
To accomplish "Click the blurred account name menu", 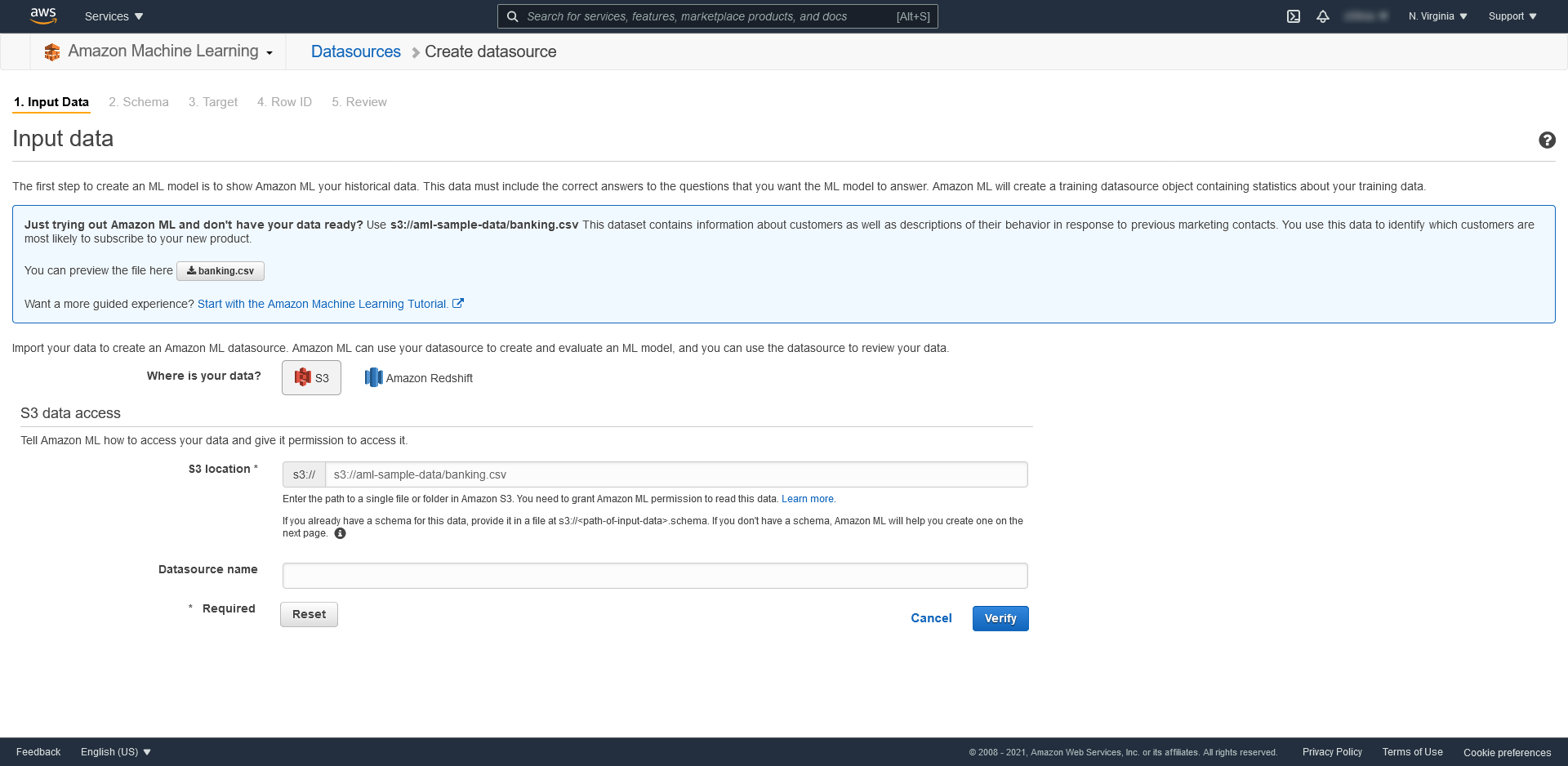I will (x=1366, y=16).
